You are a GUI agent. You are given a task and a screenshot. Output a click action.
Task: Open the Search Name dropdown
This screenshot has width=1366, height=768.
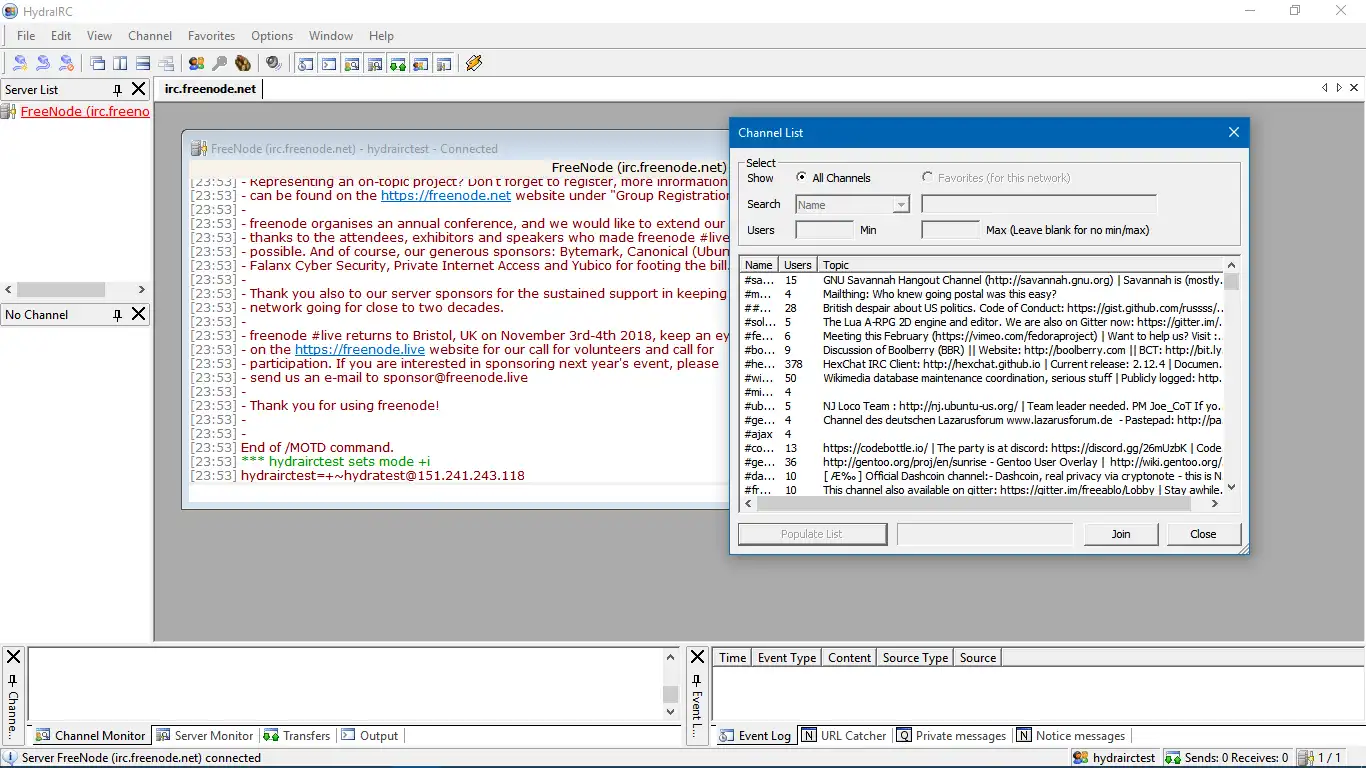click(x=901, y=205)
